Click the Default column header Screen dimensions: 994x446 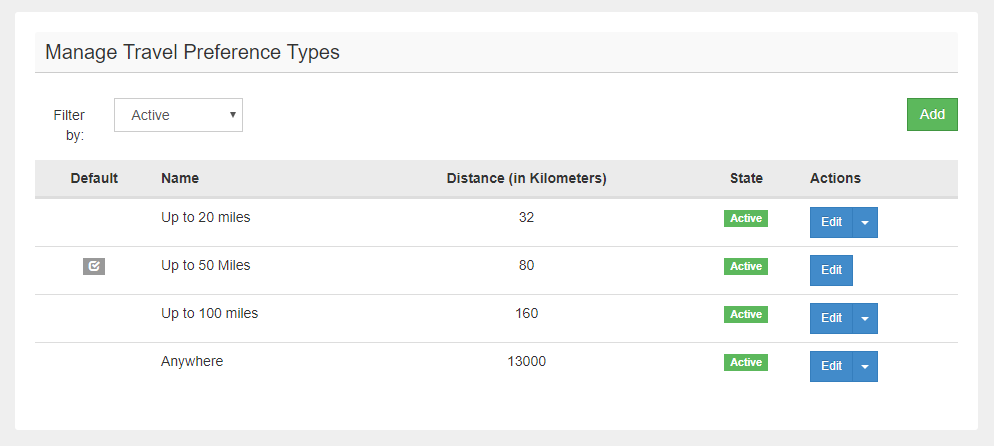[x=94, y=179]
